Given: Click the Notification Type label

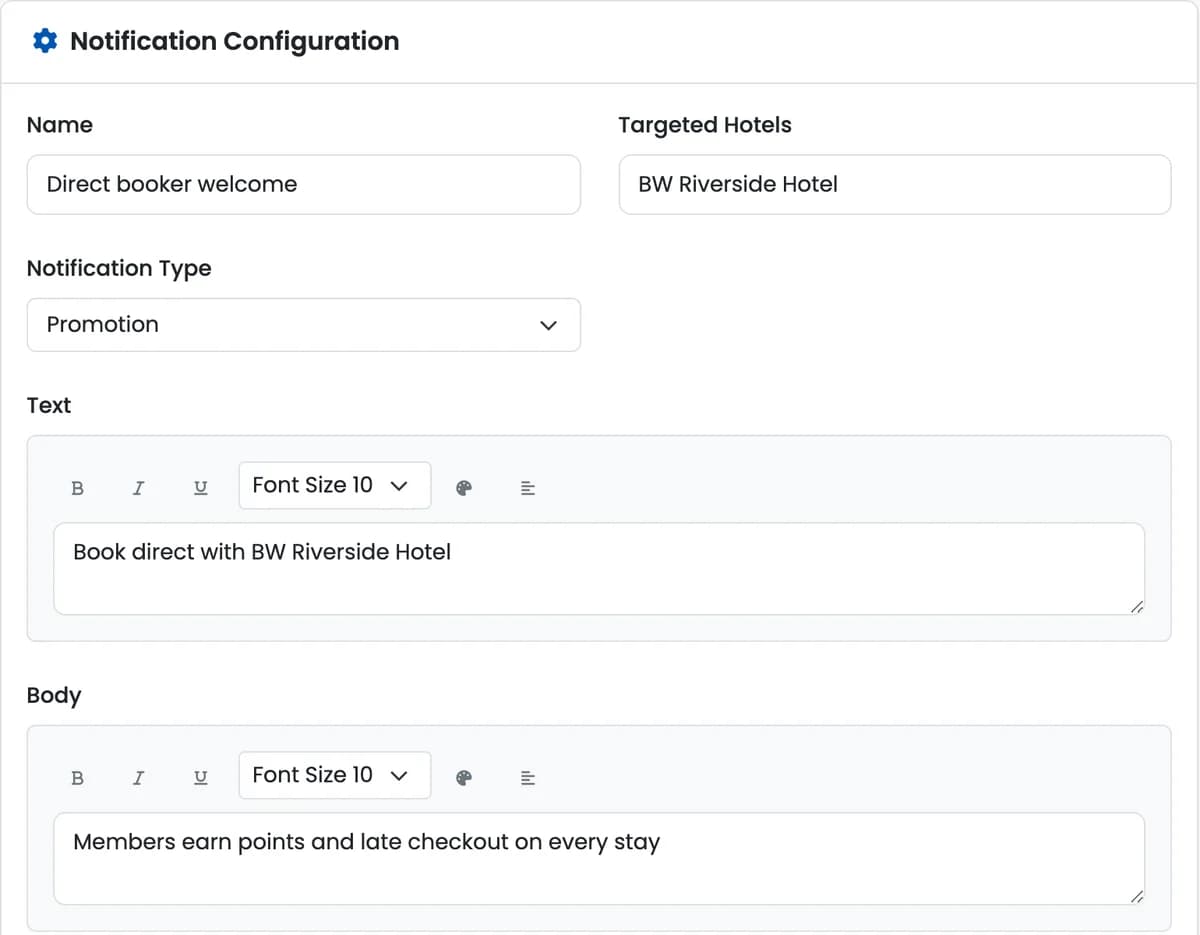Looking at the screenshot, I should click(x=119, y=268).
